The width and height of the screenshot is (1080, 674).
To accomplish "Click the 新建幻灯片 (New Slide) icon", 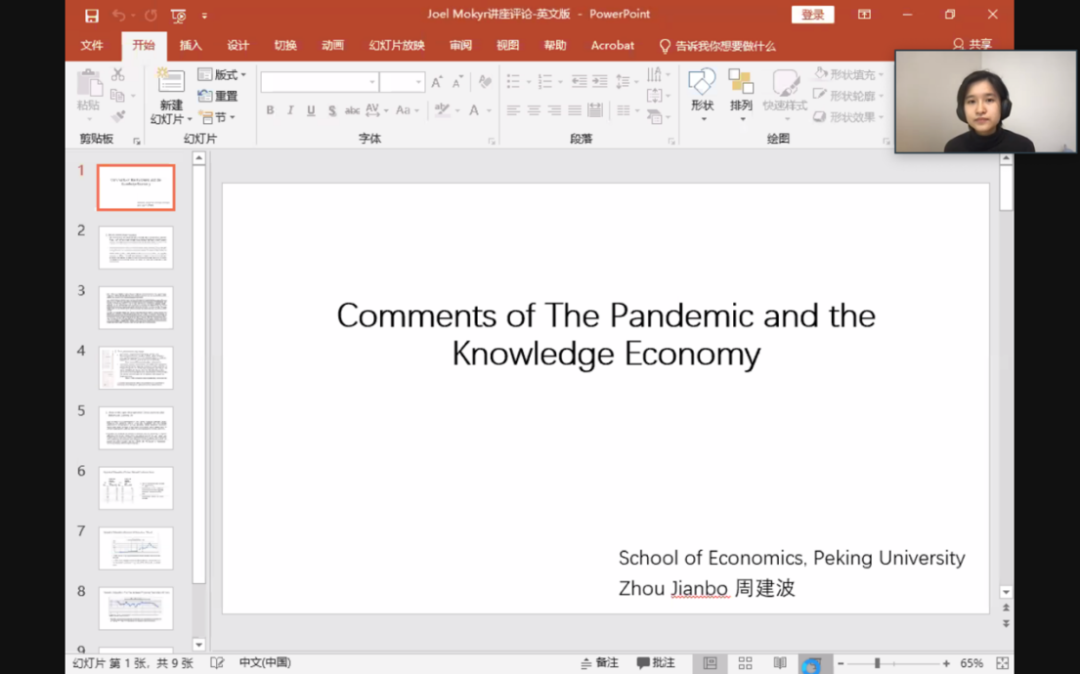I will [x=171, y=83].
